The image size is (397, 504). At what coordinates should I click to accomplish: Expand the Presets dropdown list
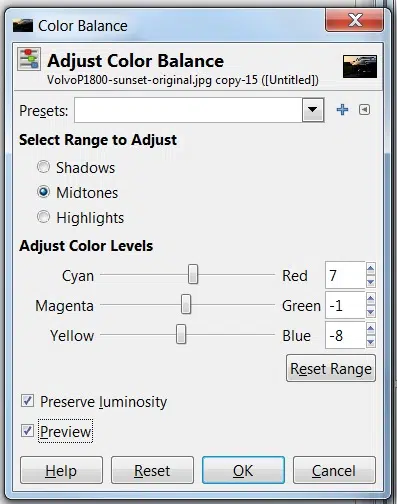[313, 110]
